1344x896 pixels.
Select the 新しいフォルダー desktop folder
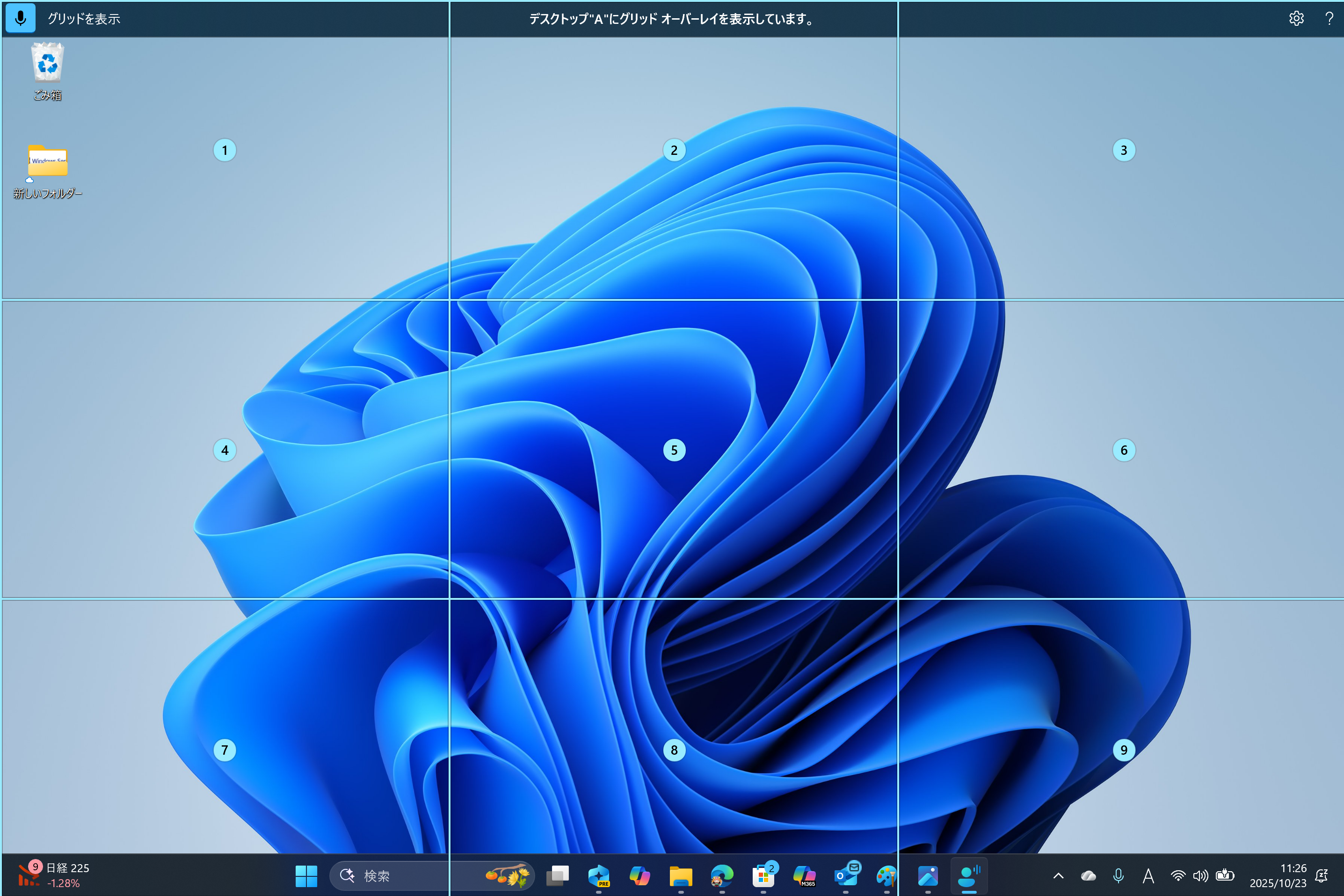pyautogui.click(x=47, y=162)
